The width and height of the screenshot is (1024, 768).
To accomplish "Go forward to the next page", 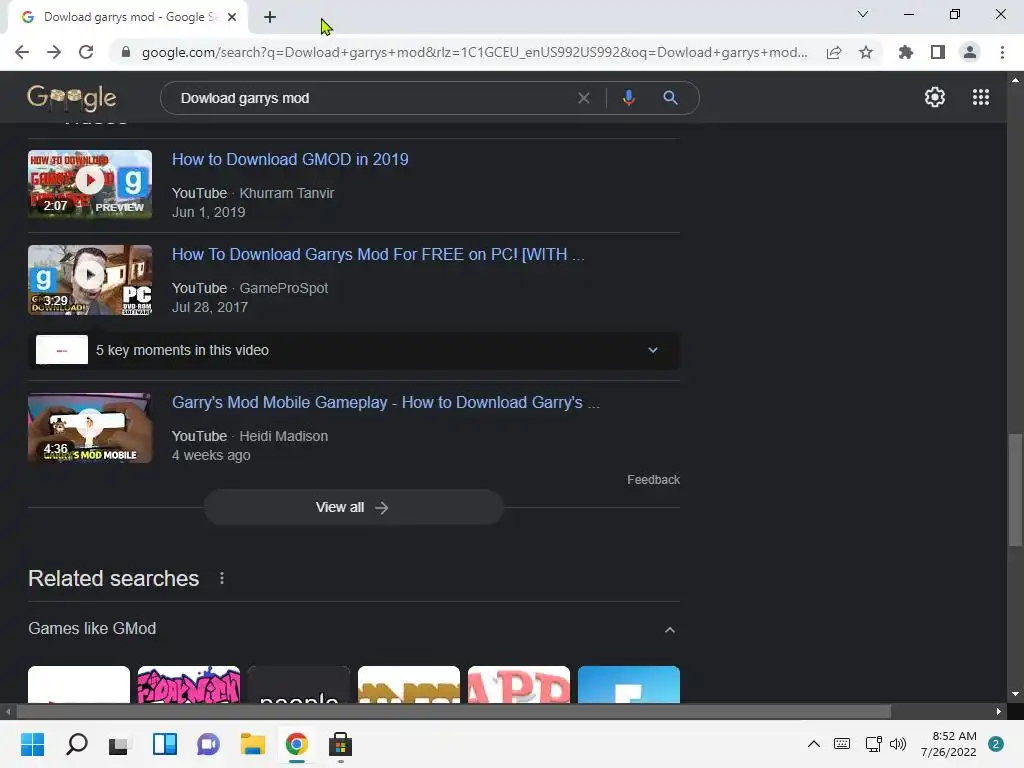I will point(54,52).
